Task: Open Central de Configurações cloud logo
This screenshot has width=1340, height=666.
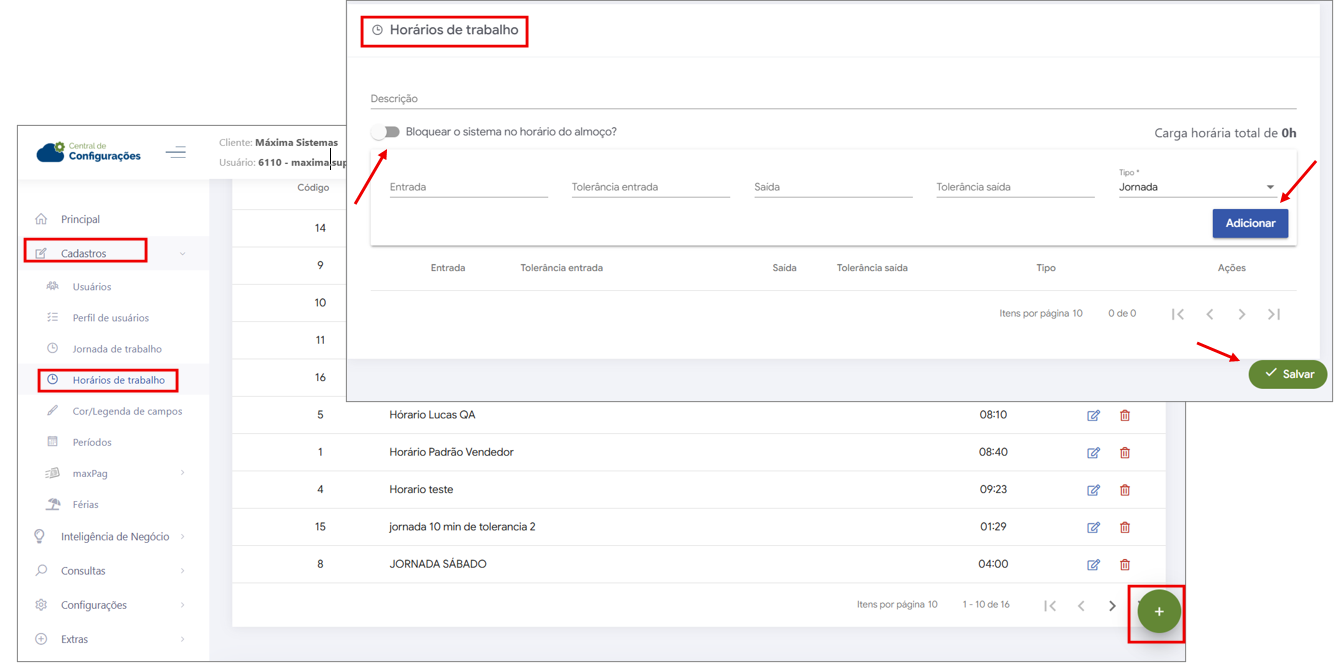Action: [x=89, y=152]
